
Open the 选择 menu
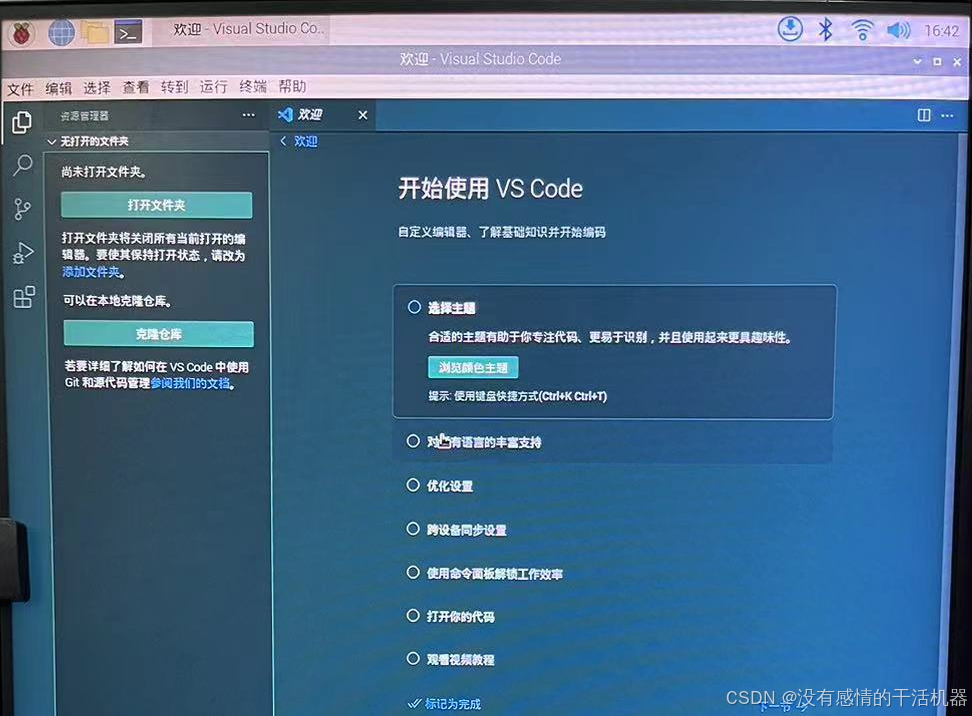97,88
